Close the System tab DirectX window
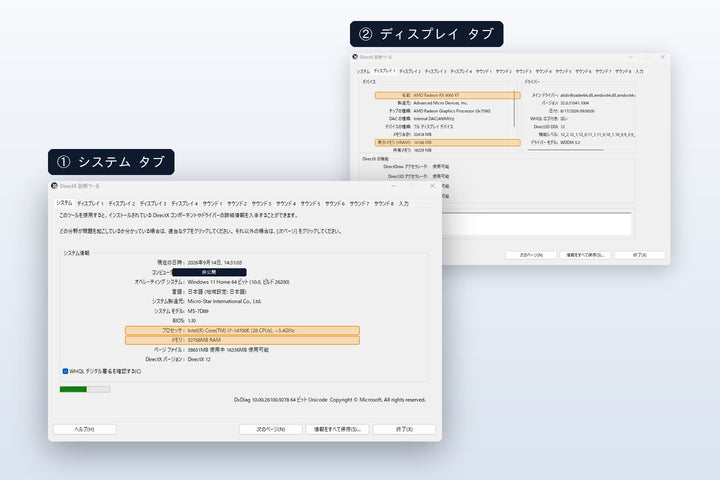 tap(432, 186)
